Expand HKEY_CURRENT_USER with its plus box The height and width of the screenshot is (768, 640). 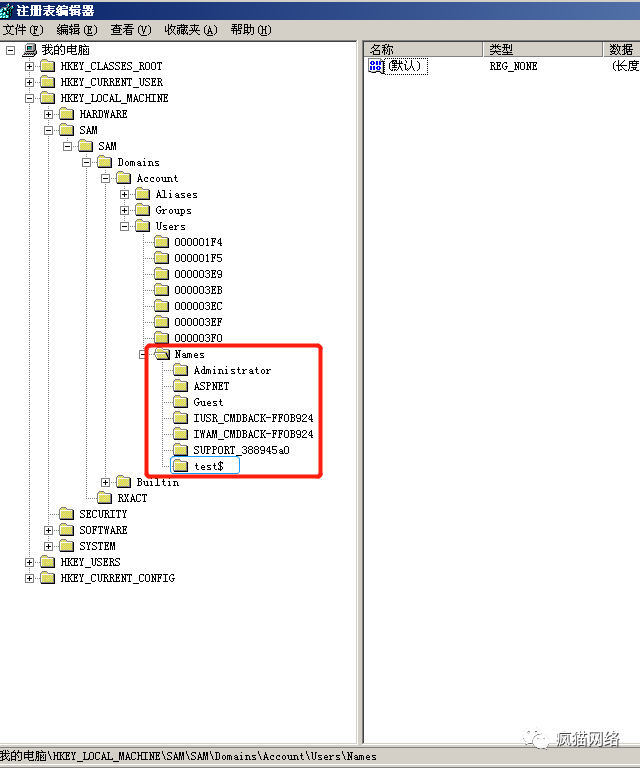(x=29, y=82)
